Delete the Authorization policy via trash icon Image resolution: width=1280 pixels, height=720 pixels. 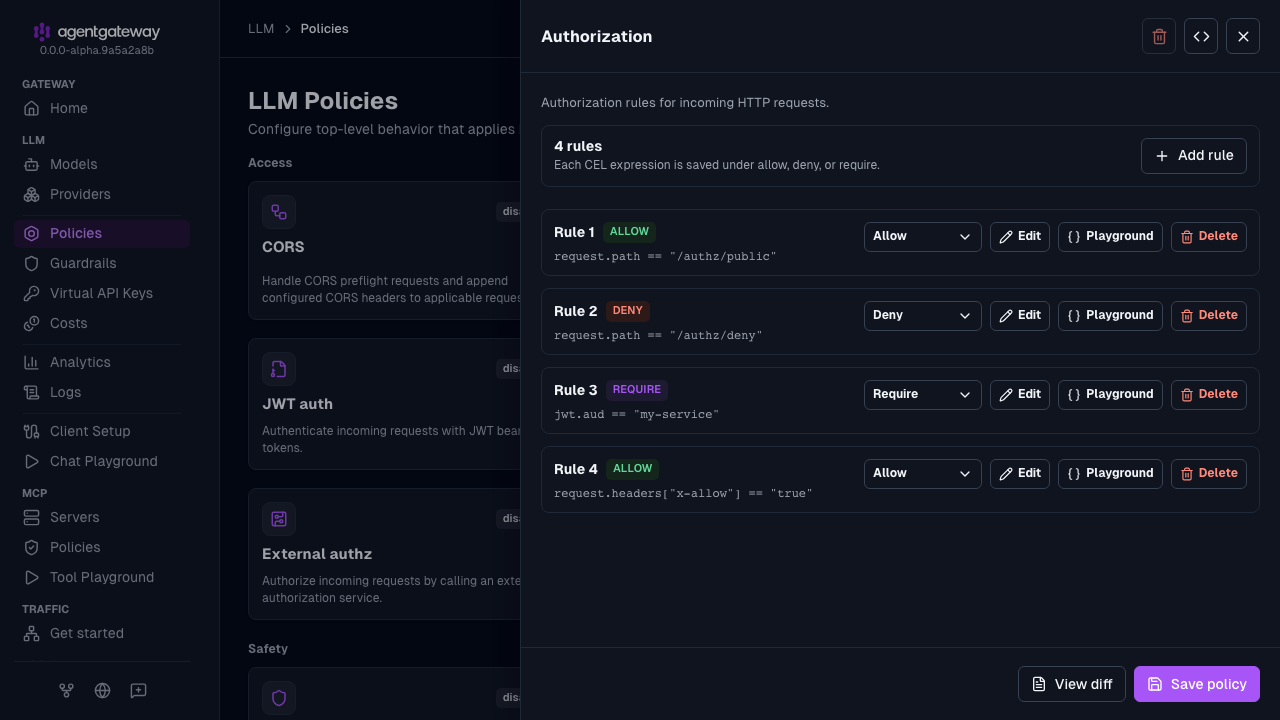coord(1159,36)
